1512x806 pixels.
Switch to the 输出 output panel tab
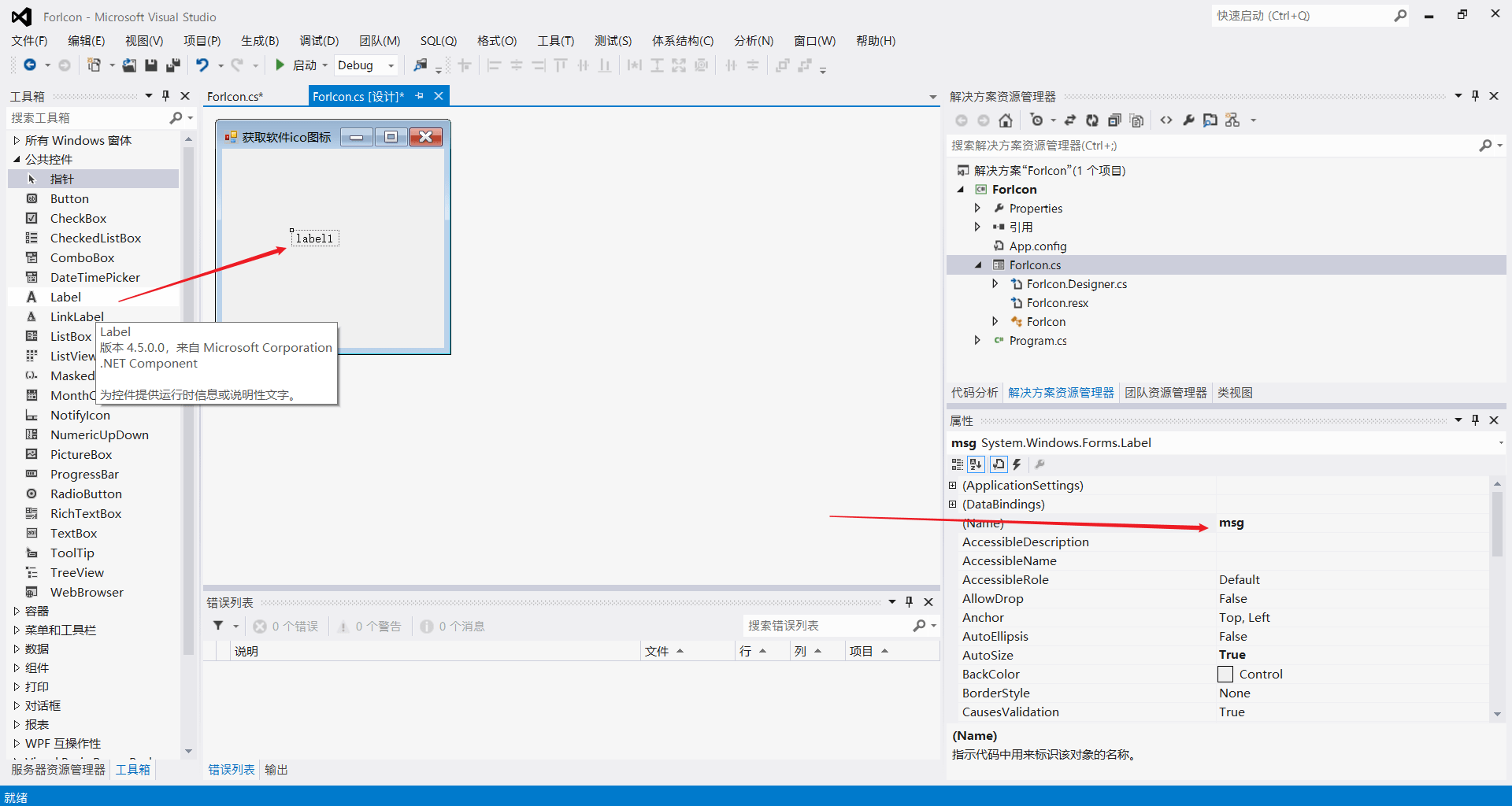point(276,770)
